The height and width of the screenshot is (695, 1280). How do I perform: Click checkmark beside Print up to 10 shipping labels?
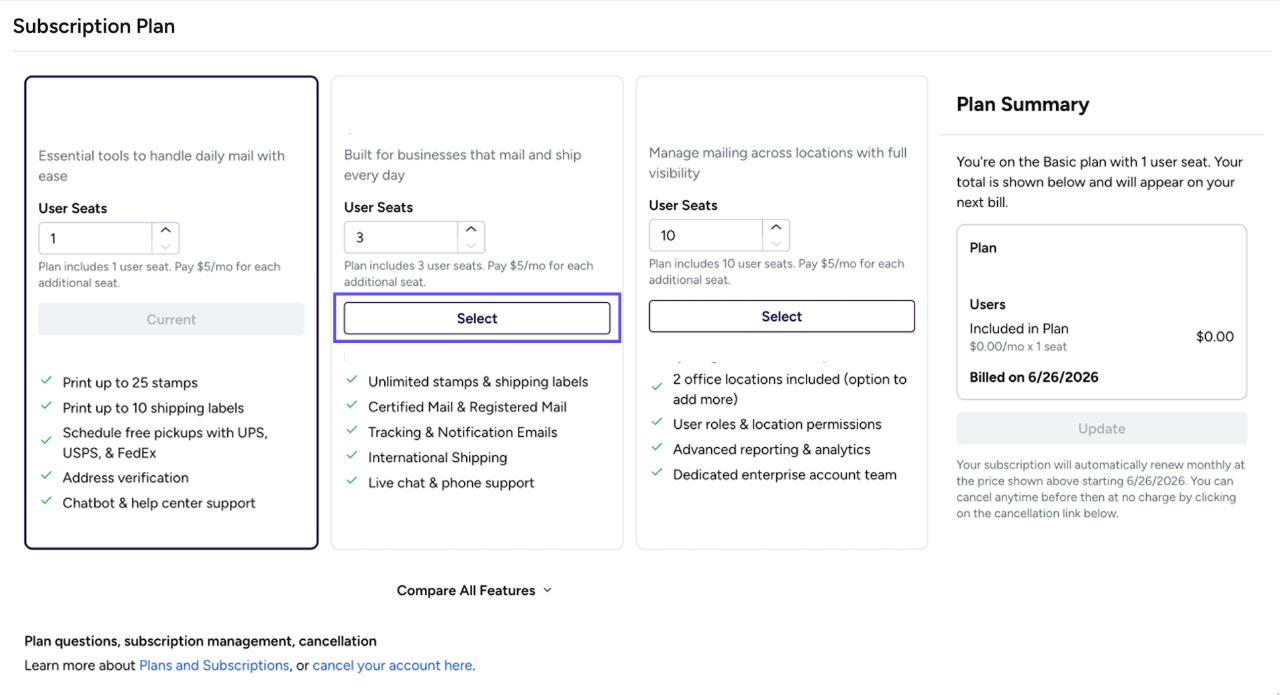click(46, 406)
